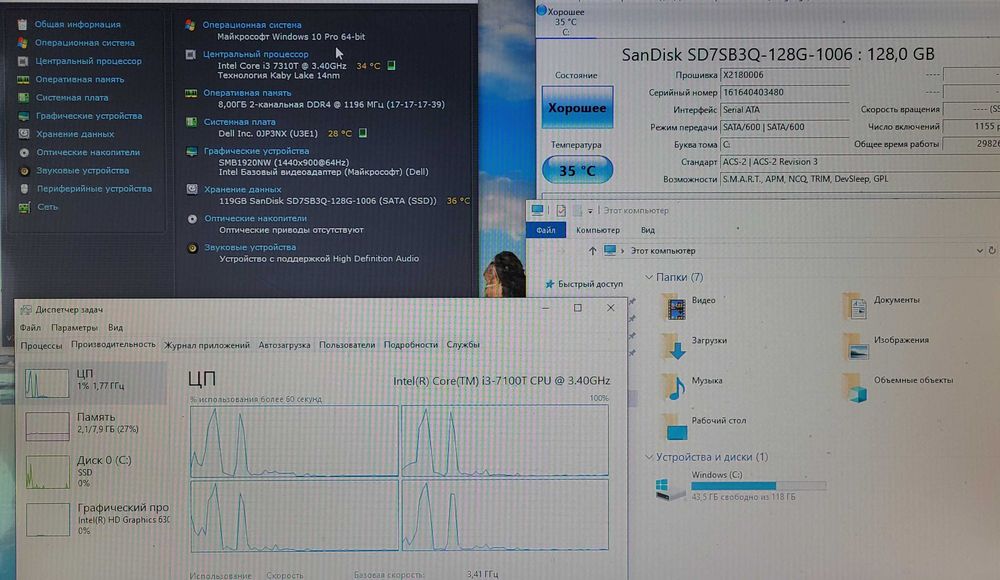Click Системная плата heading in summary
Viewport: 1000px width, 580px height.
click(x=240, y=122)
